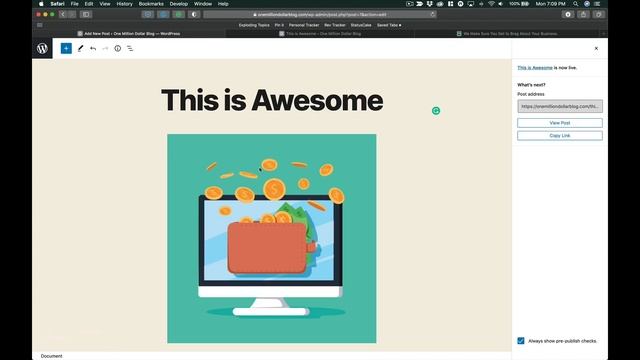Open the View menu
The width and height of the screenshot is (640, 360).
105,4
